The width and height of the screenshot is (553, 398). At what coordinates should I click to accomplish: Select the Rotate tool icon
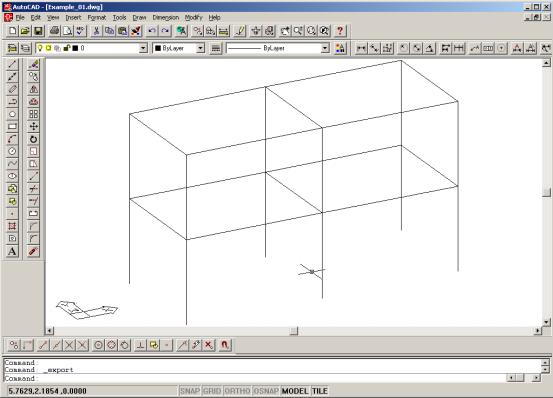coord(34,139)
